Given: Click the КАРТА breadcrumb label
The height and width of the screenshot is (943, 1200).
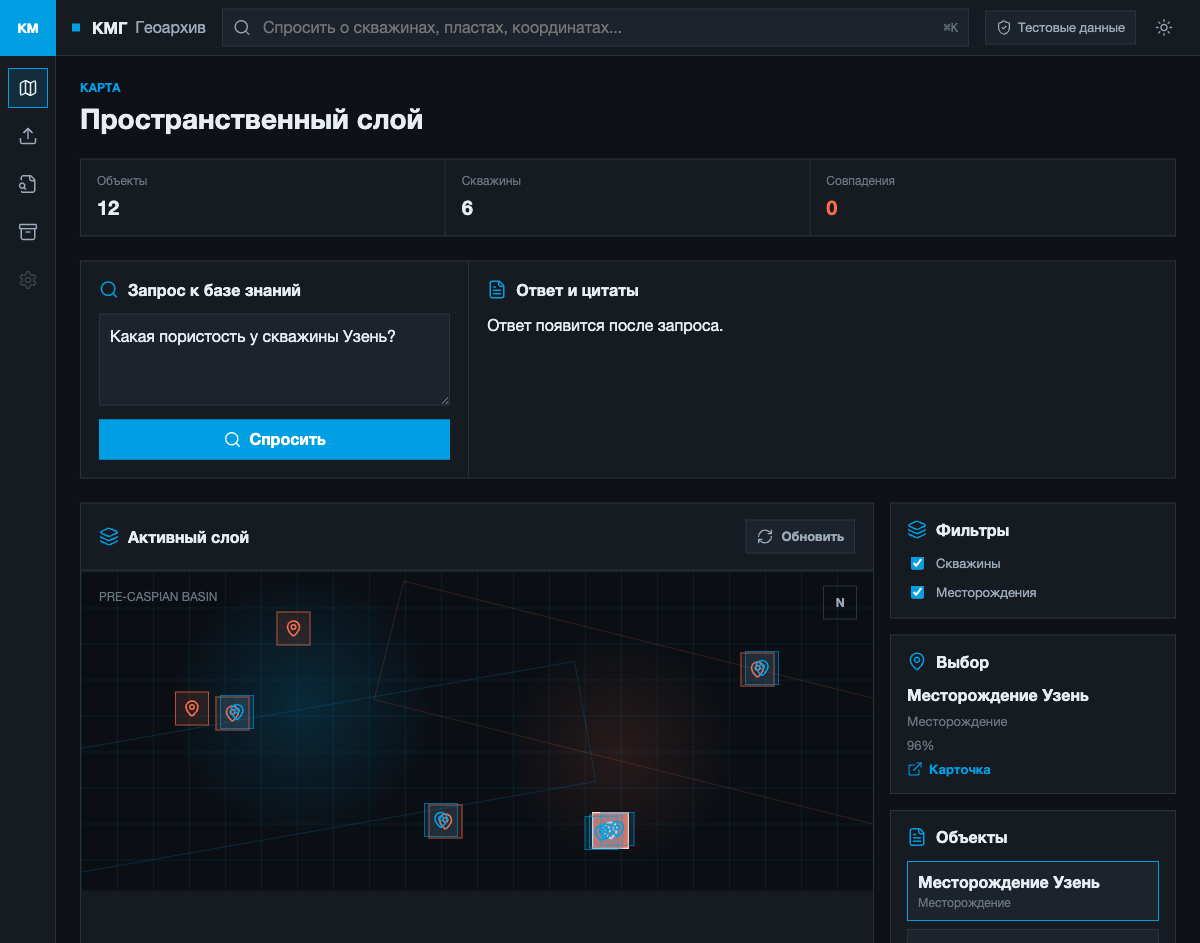Looking at the screenshot, I should coord(100,88).
